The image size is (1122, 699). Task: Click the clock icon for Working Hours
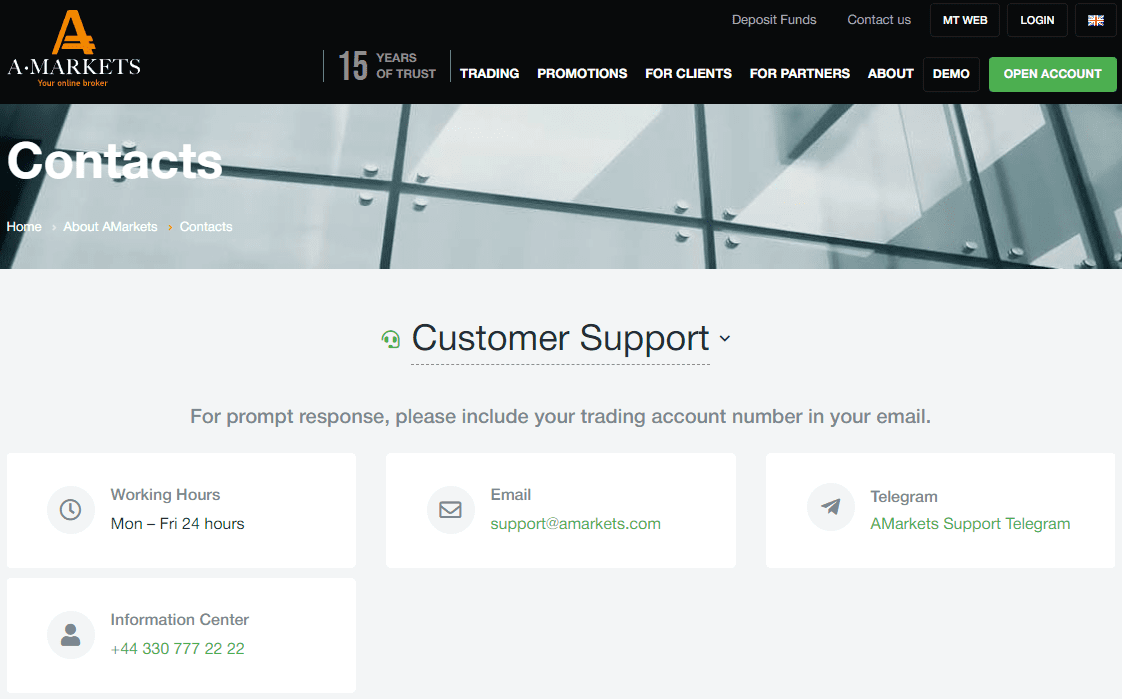[70, 510]
